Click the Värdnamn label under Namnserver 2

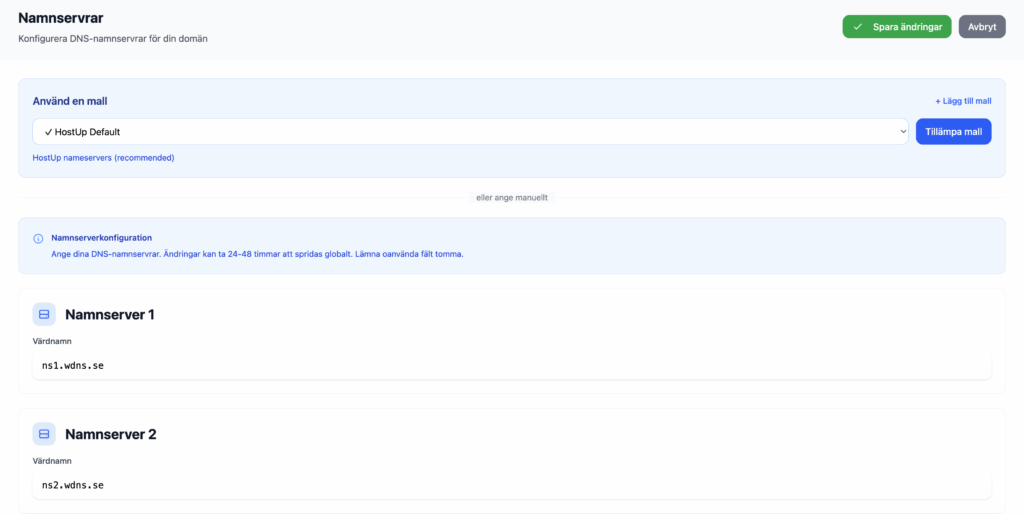[x=52, y=461]
